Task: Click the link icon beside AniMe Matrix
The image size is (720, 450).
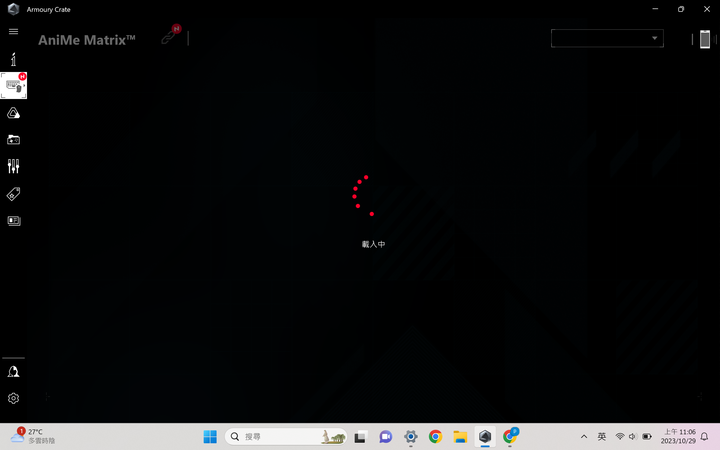Action: pos(170,36)
